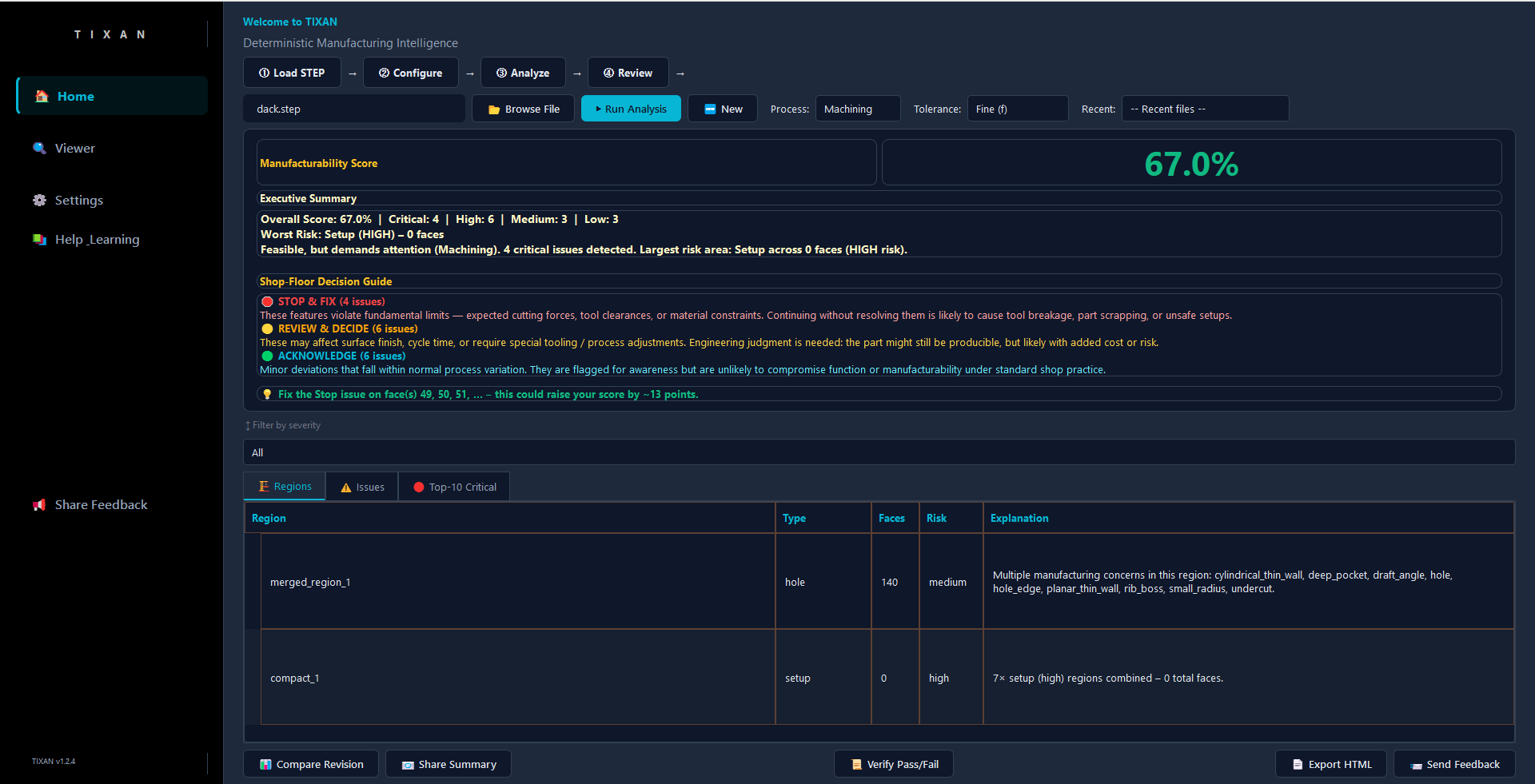
Task: Click the red circle icon on Top-10 Critical tab
Action: 419,487
